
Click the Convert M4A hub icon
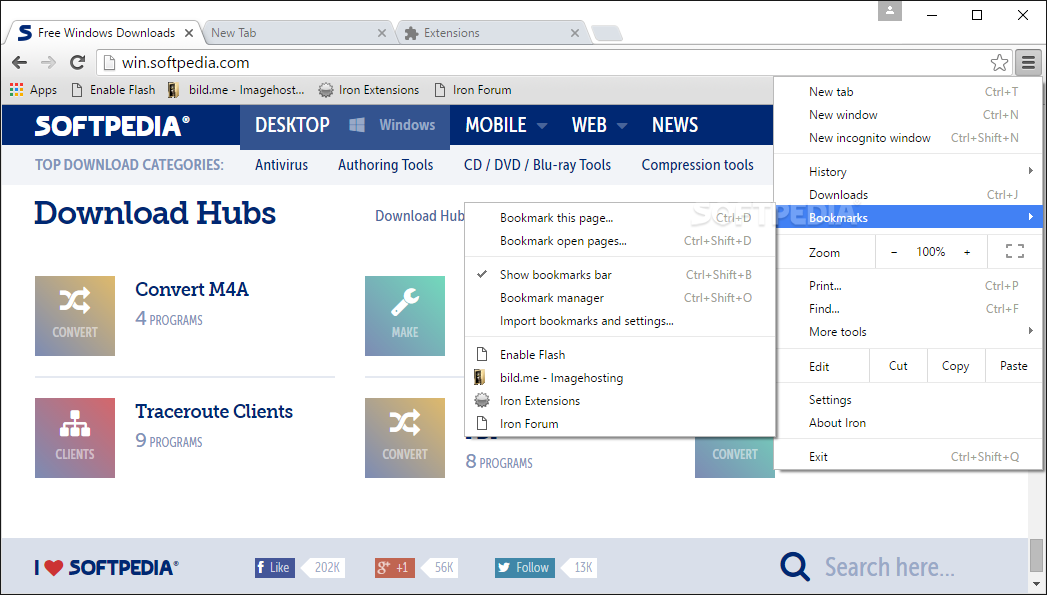pos(75,316)
